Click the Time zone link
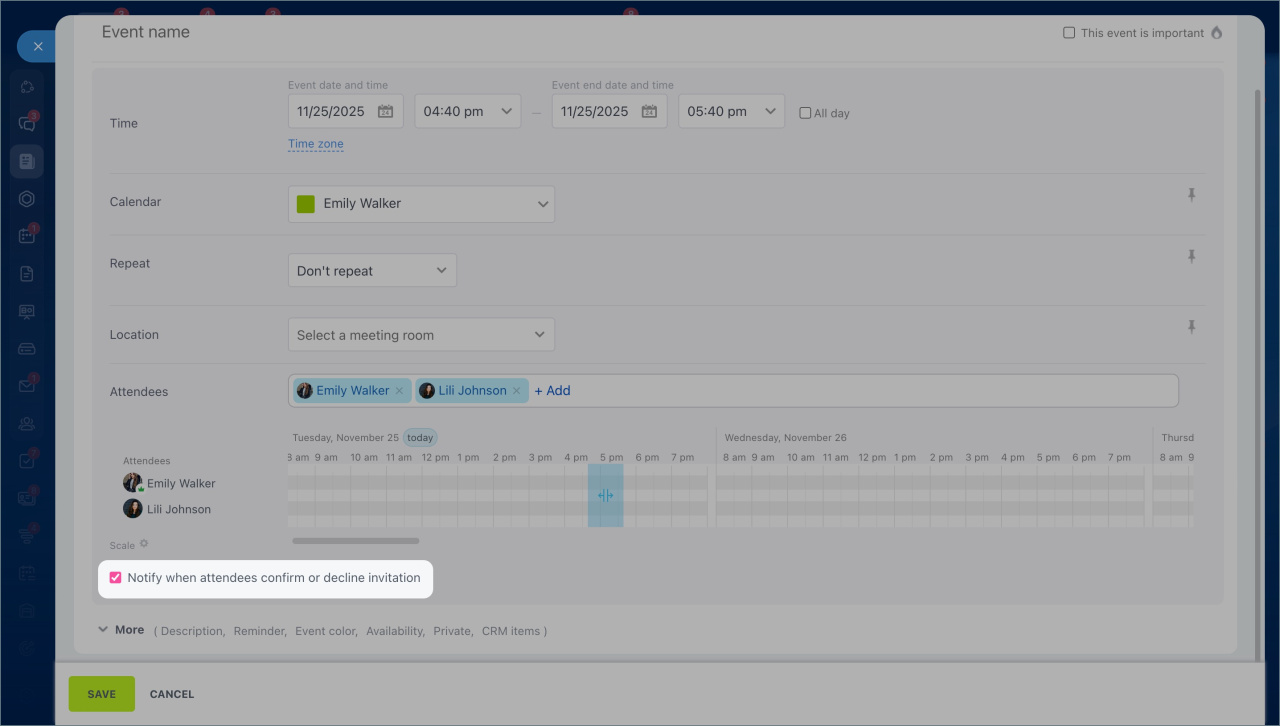Viewport: 1280px width, 726px height. (316, 144)
